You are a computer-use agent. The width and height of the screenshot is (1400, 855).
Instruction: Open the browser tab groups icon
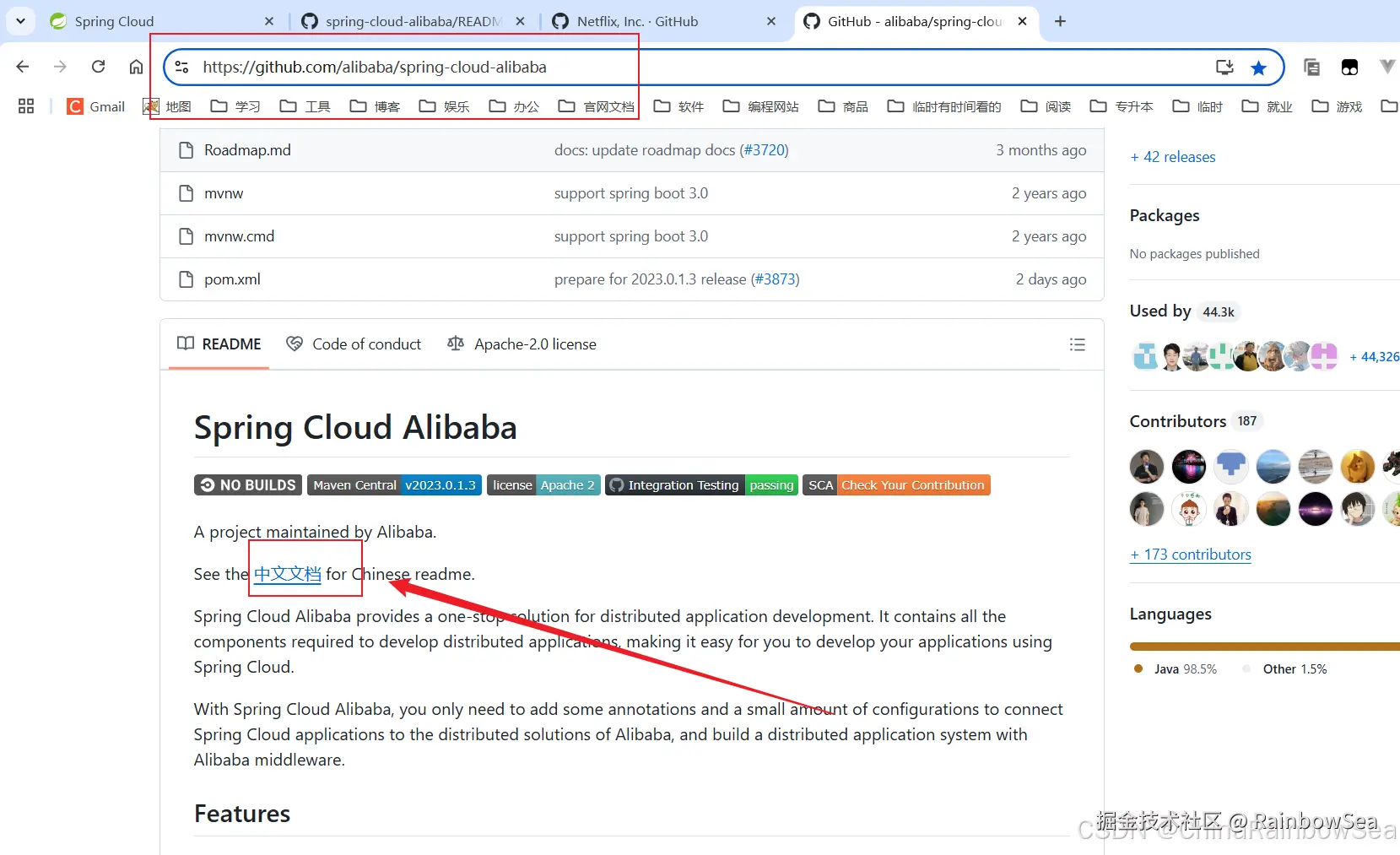(1311, 67)
